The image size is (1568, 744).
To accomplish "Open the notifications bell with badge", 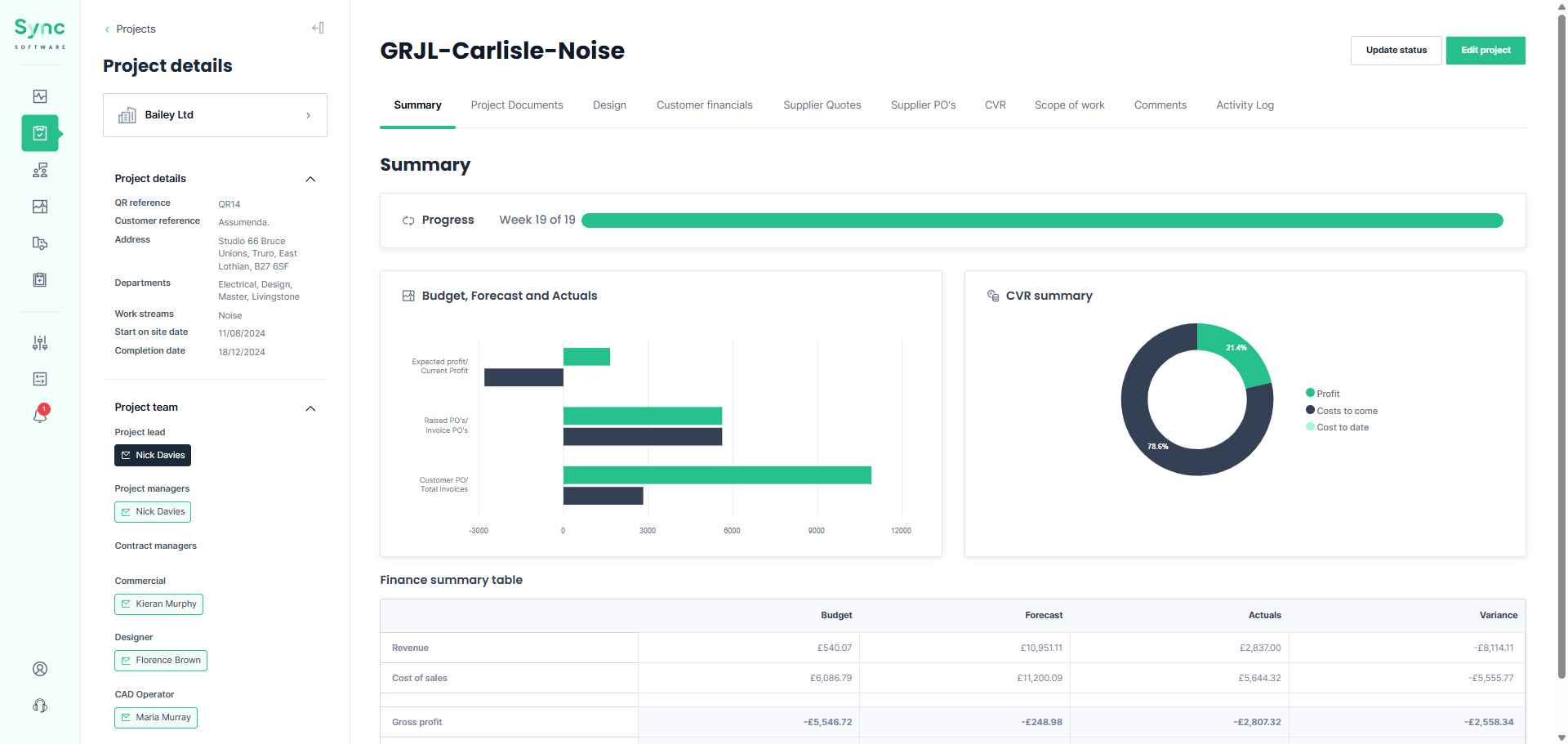I will click(39, 415).
